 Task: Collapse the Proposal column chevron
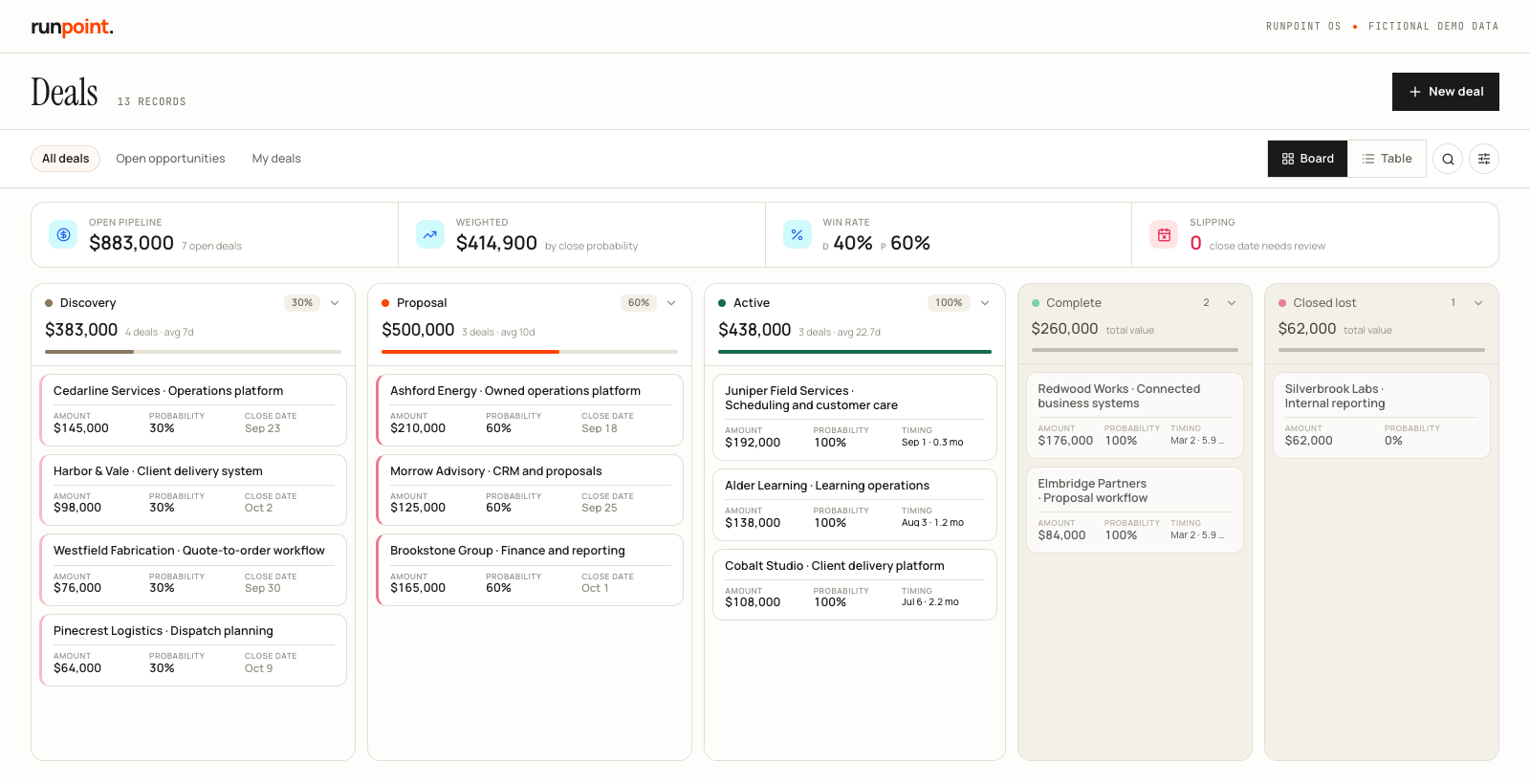[671, 303]
